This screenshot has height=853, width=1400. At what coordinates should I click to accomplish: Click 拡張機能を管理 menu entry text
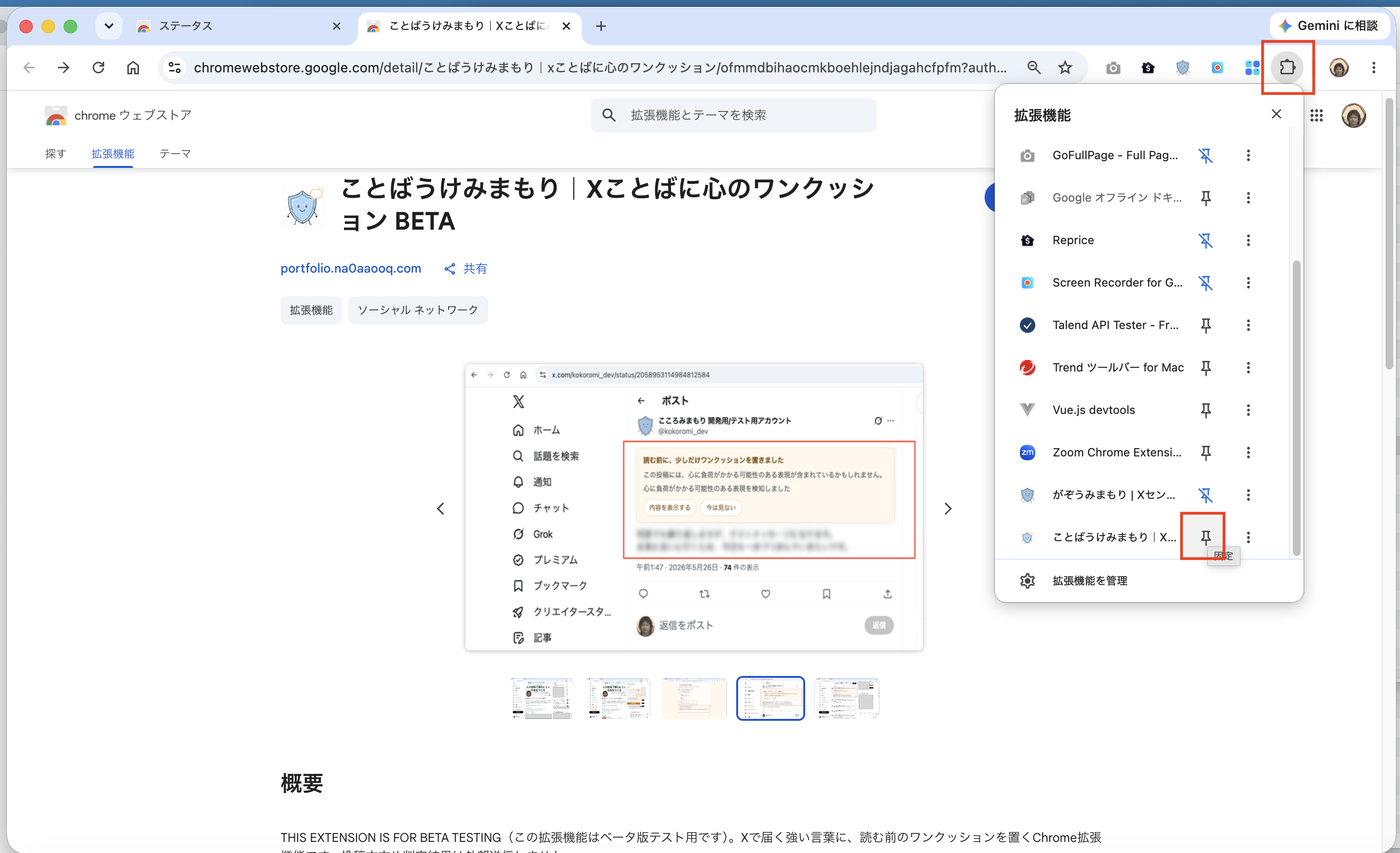(x=1090, y=580)
